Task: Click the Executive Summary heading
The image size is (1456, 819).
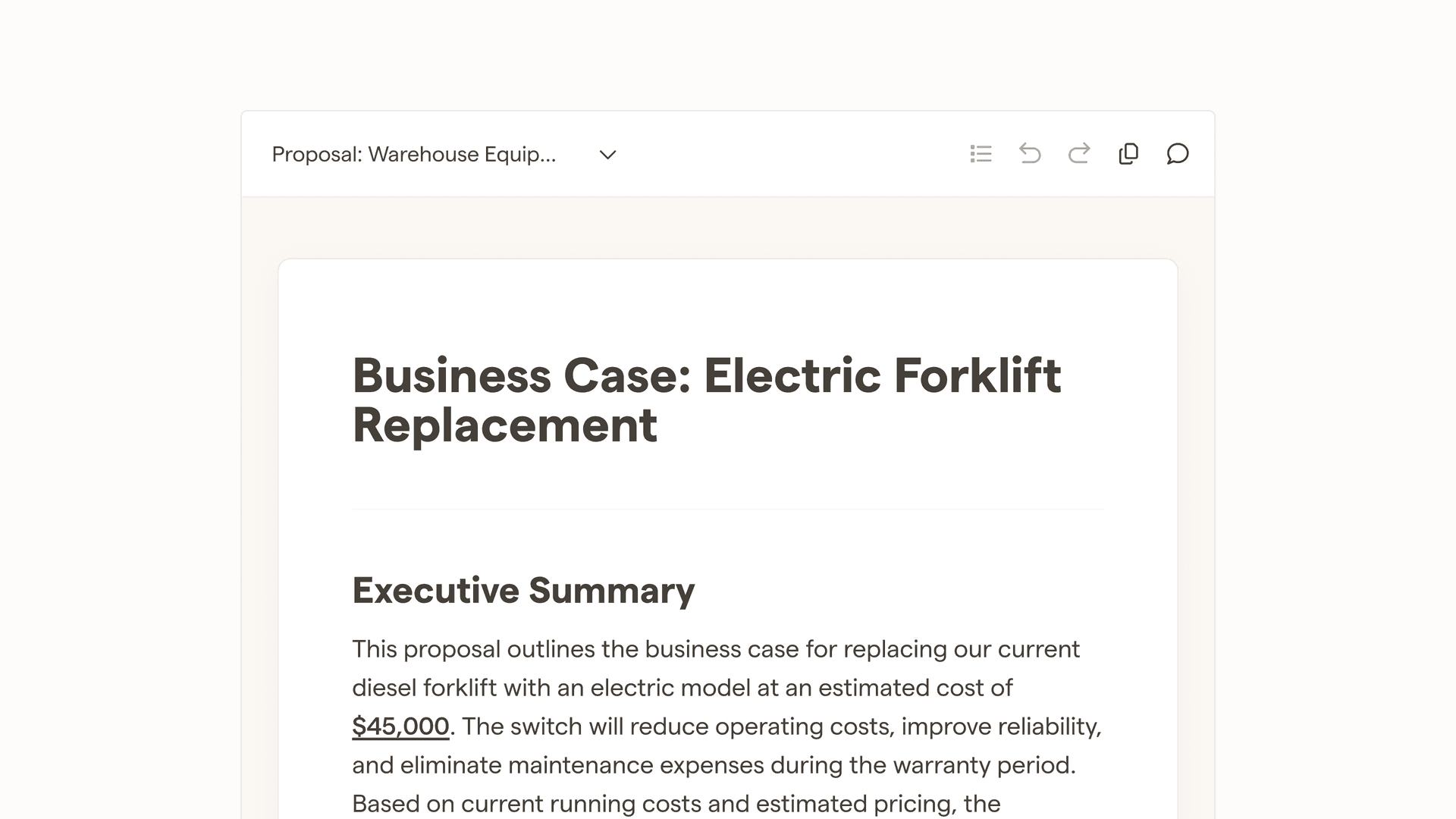Action: pos(523,591)
